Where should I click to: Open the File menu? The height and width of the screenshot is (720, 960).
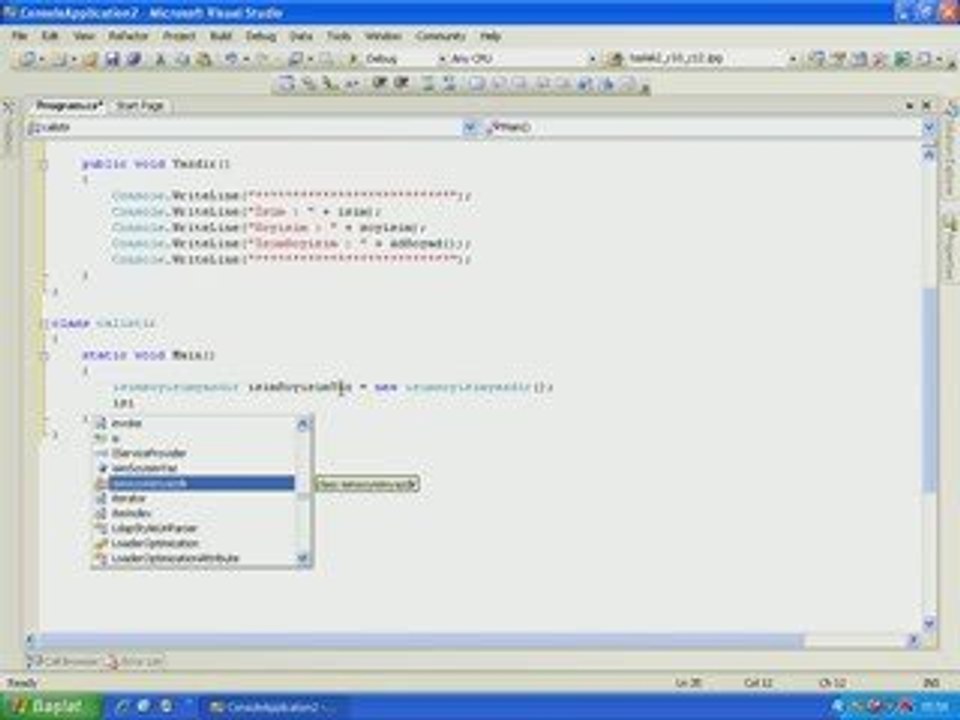pos(19,36)
